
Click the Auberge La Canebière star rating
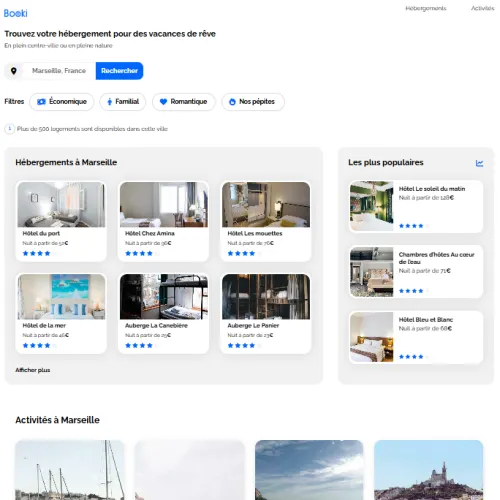click(142, 345)
